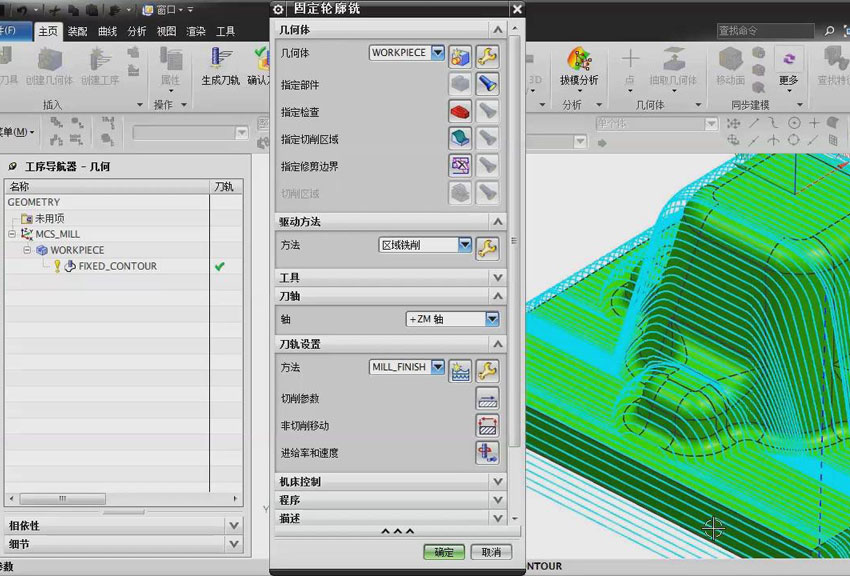Image resolution: width=850 pixels, height=576 pixels.
Task: Expand the 机床控制 section
Action: click(496, 481)
